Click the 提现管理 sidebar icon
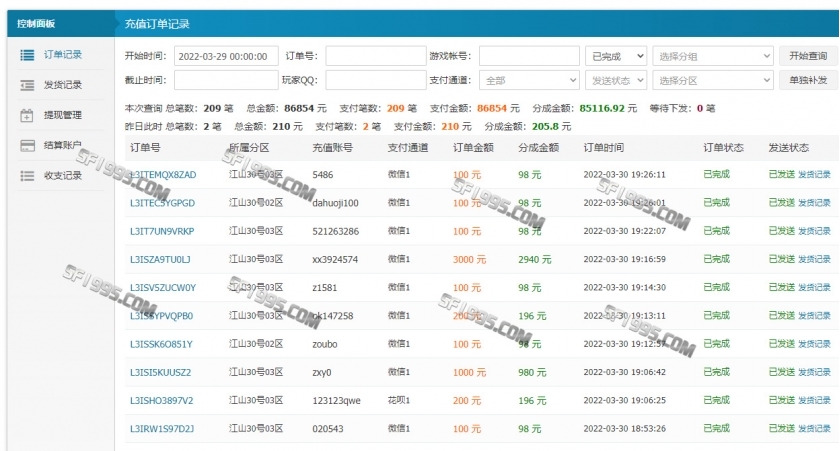 [27, 115]
